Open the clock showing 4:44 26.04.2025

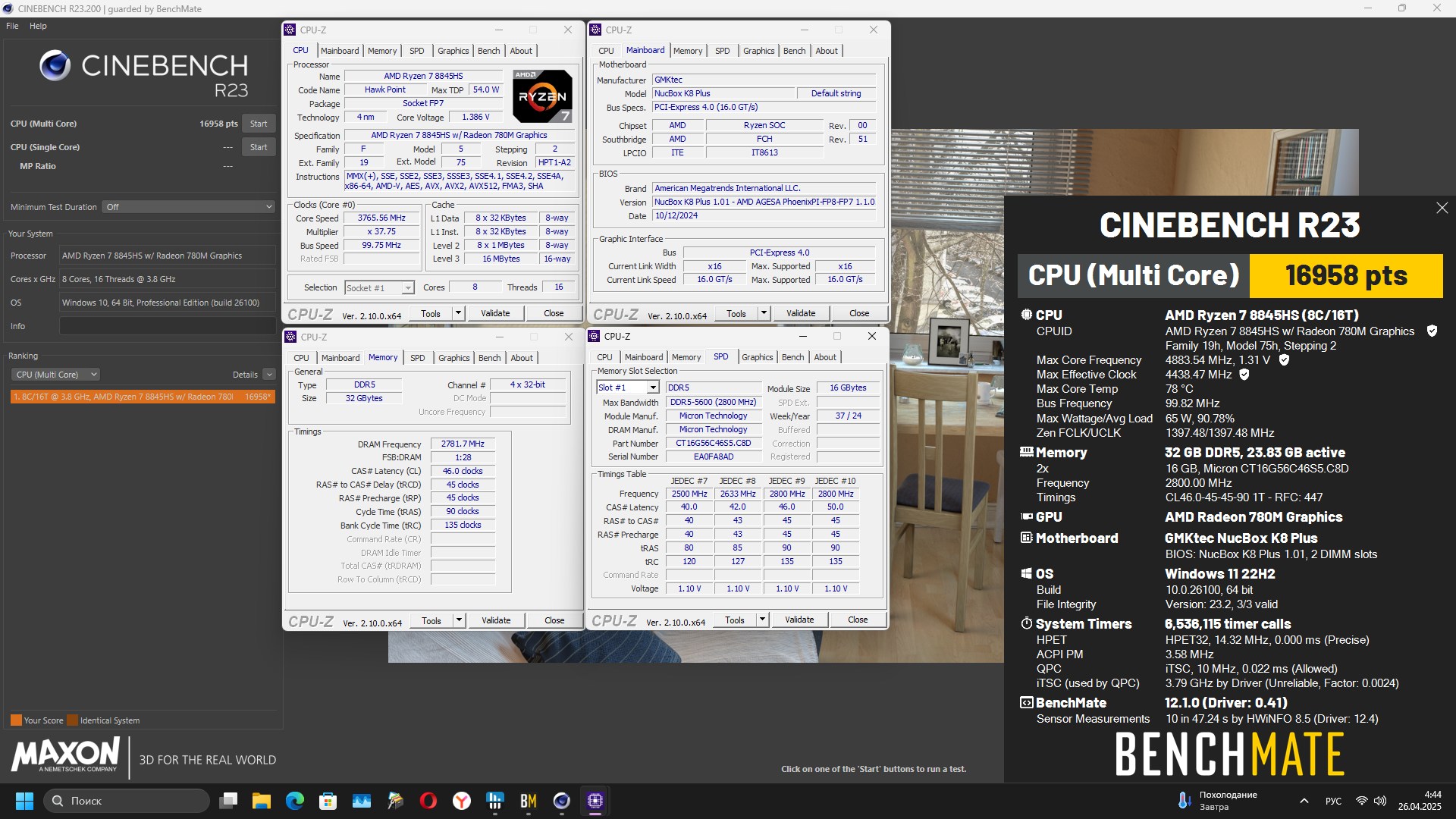click(1420, 801)
